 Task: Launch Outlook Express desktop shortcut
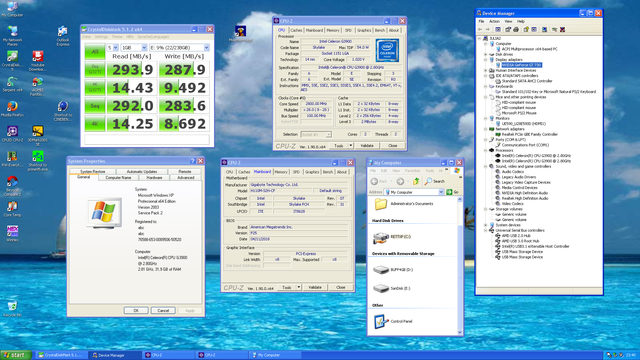pyautogui.click(x=62, y=36)
